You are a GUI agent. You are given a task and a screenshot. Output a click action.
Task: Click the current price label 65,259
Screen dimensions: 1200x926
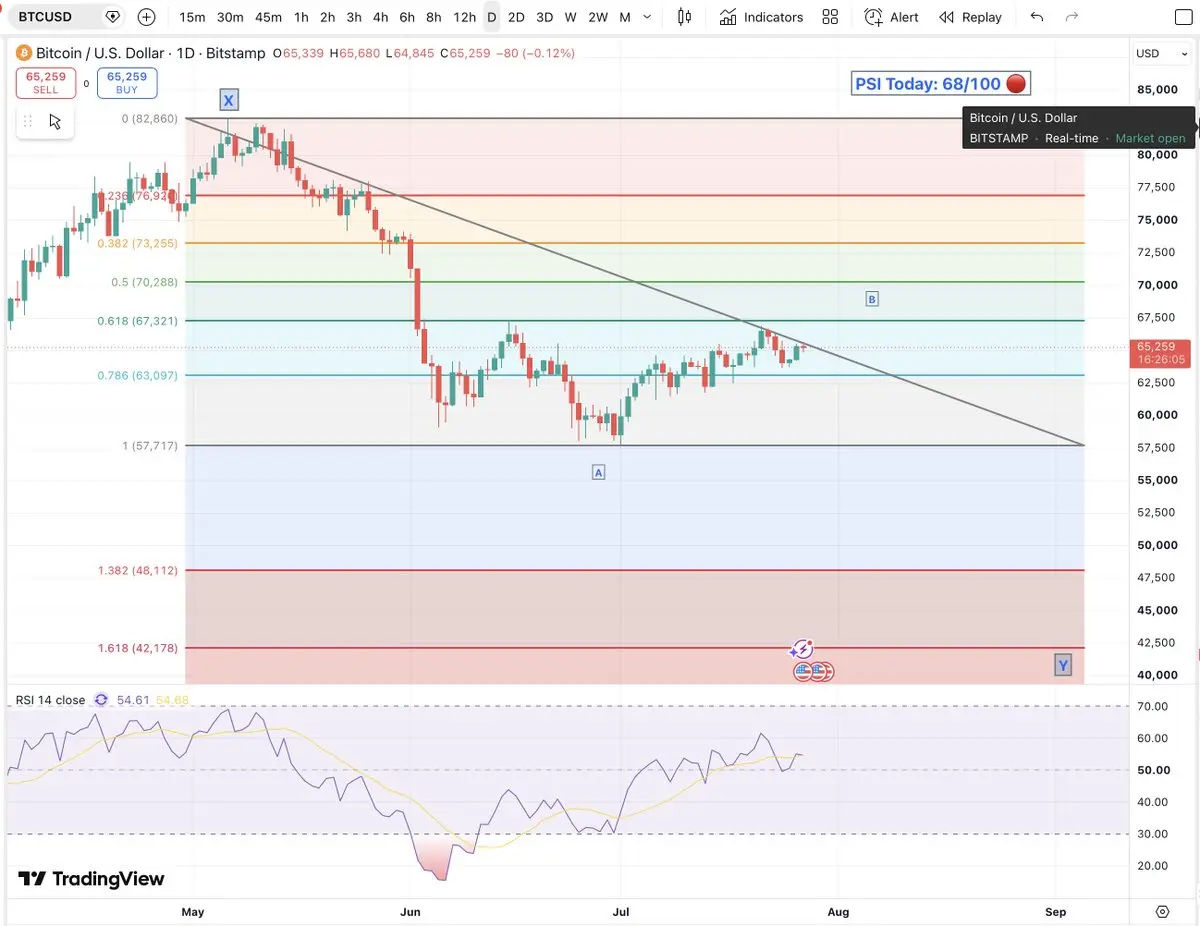tap(1160, 352)
